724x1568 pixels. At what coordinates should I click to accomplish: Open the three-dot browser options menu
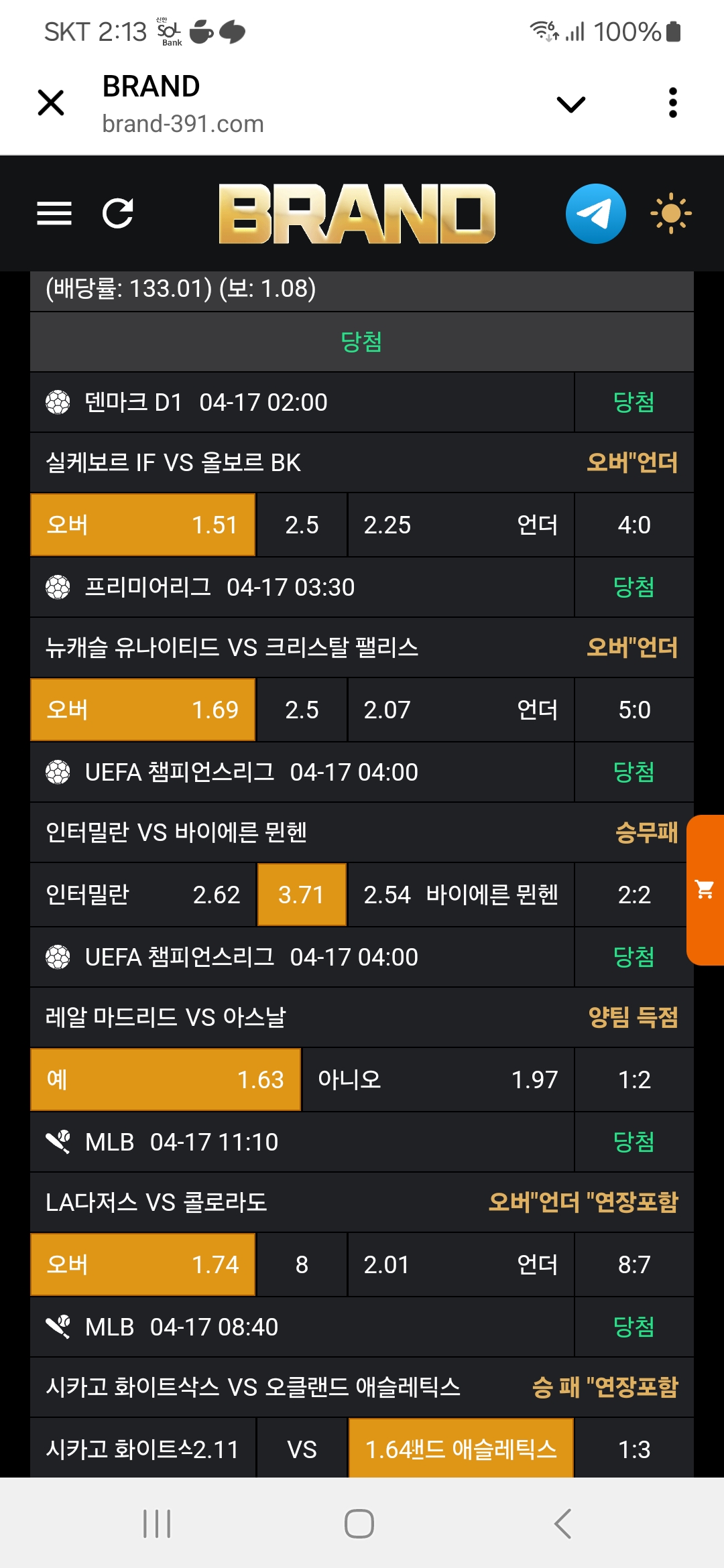click(x=673, y=103)
